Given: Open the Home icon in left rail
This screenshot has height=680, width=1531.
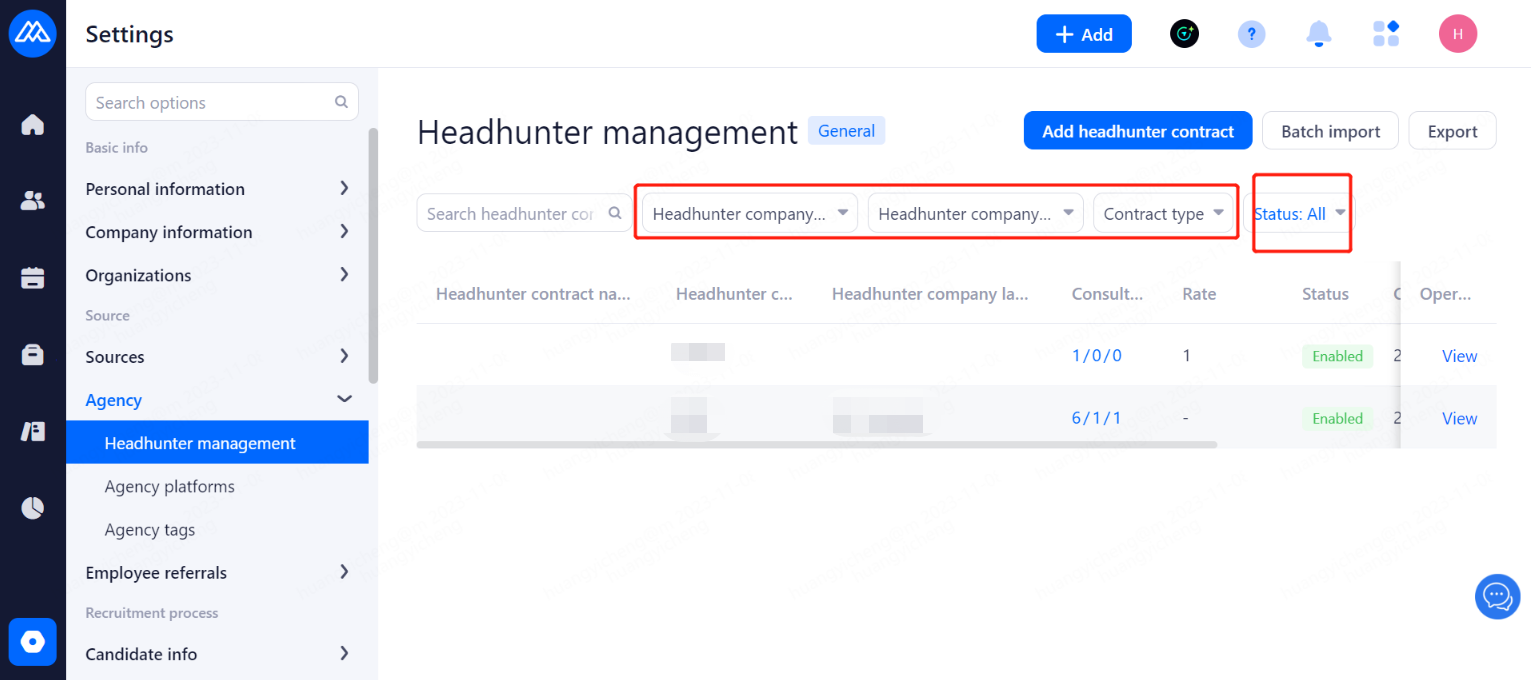Looking at the screenshot, I should 33,125.
